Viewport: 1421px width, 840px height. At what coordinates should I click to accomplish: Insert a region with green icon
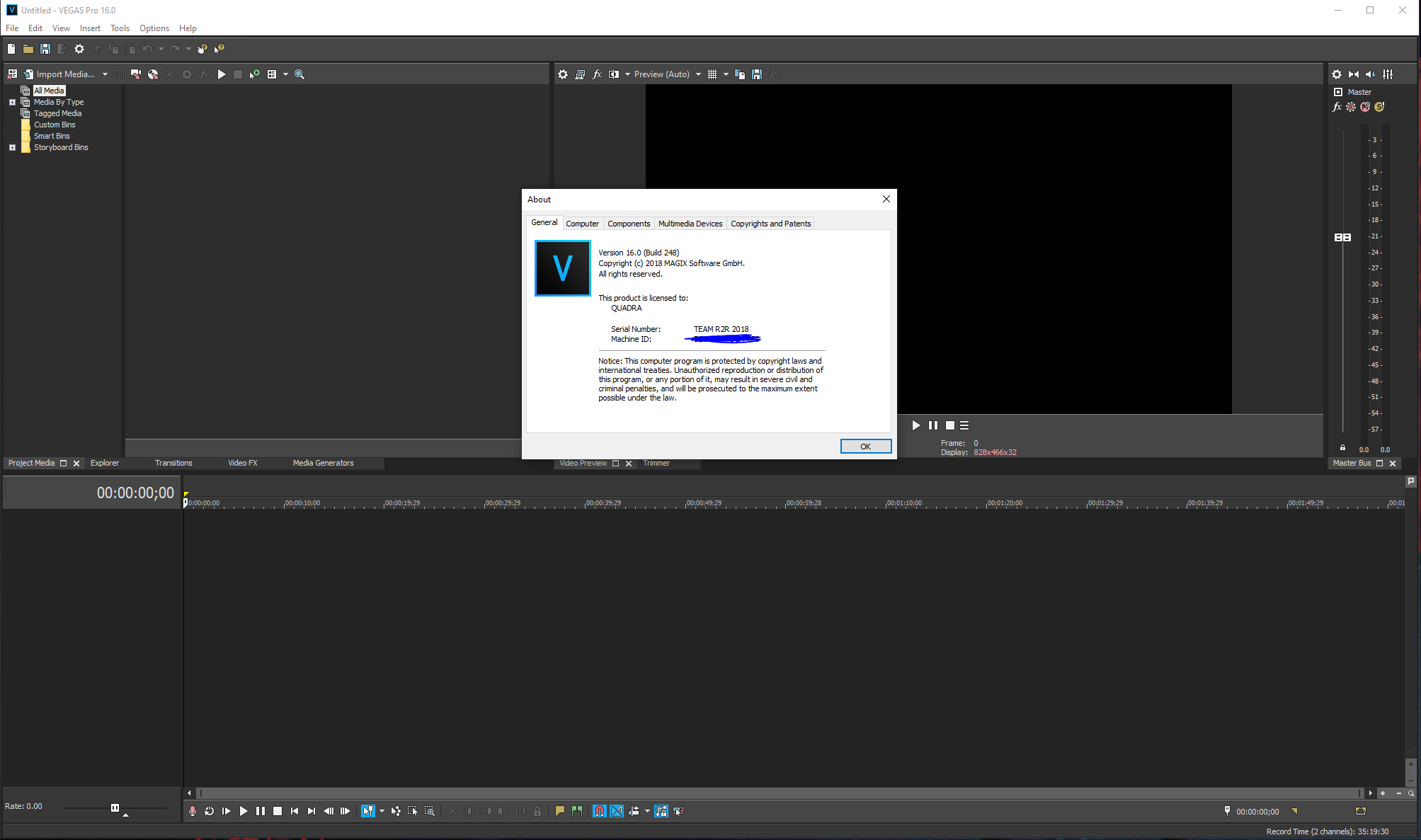click(577, 811)
